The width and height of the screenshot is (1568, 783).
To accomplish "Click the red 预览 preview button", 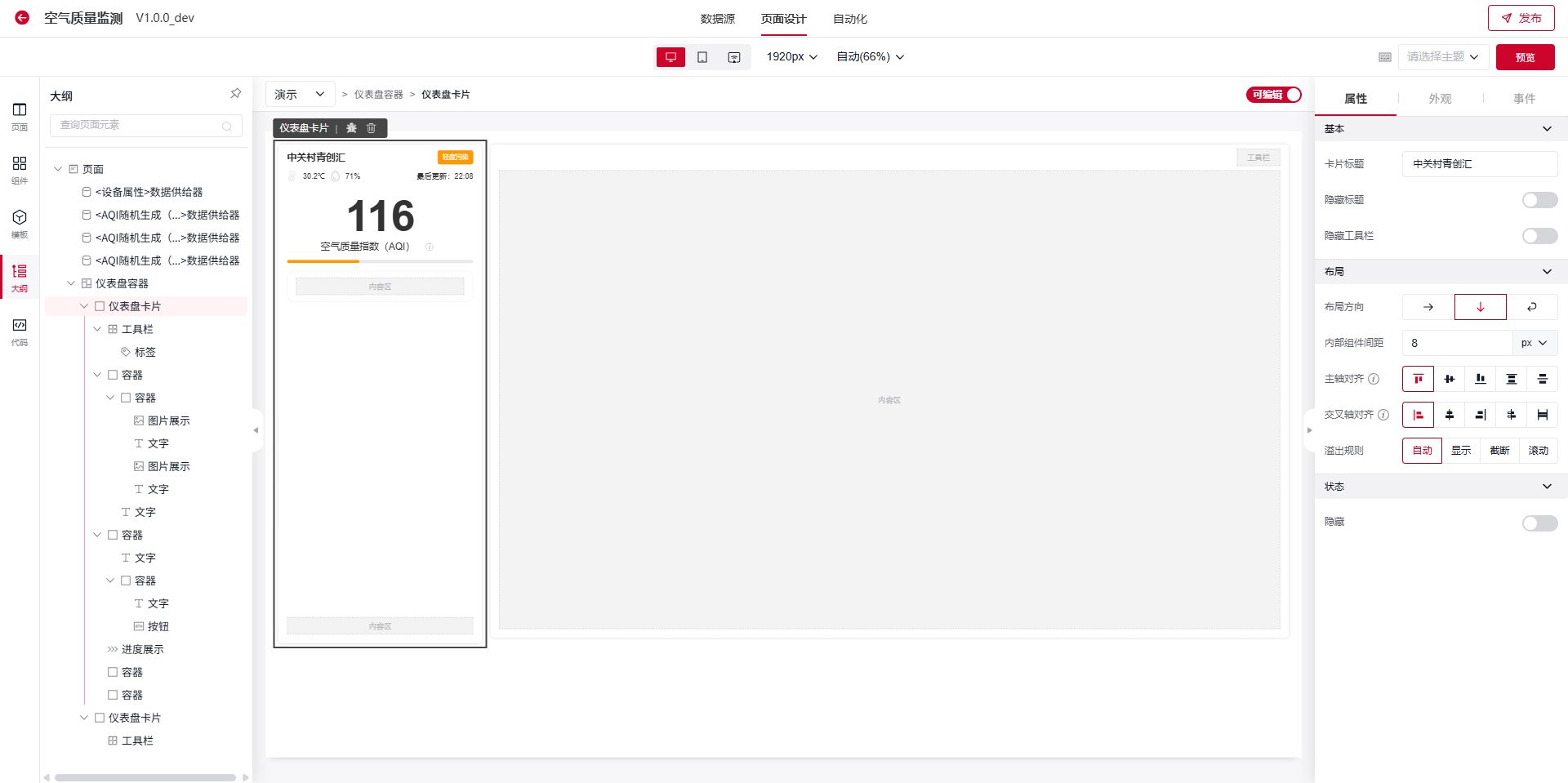I will (x=1525, y=57).
